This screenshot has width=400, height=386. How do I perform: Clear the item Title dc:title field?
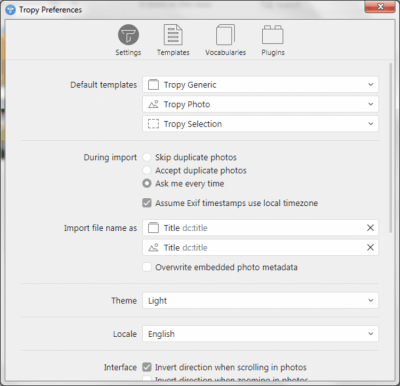click(x=370, y=228)
